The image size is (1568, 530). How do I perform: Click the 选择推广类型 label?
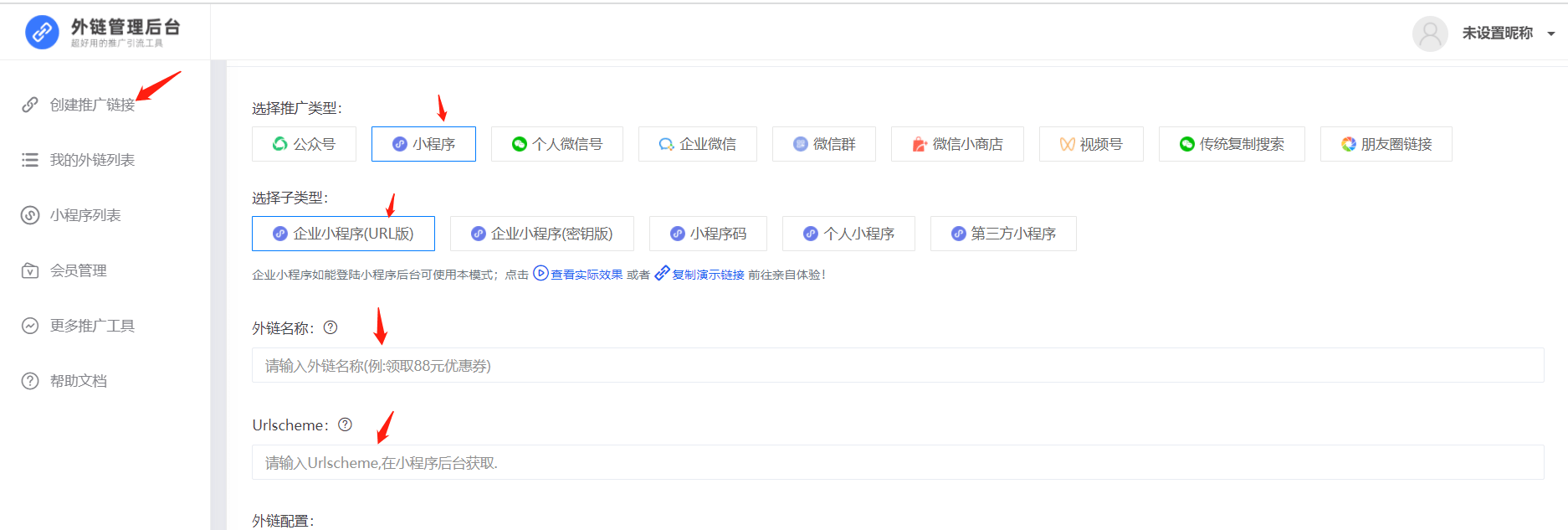297,108
